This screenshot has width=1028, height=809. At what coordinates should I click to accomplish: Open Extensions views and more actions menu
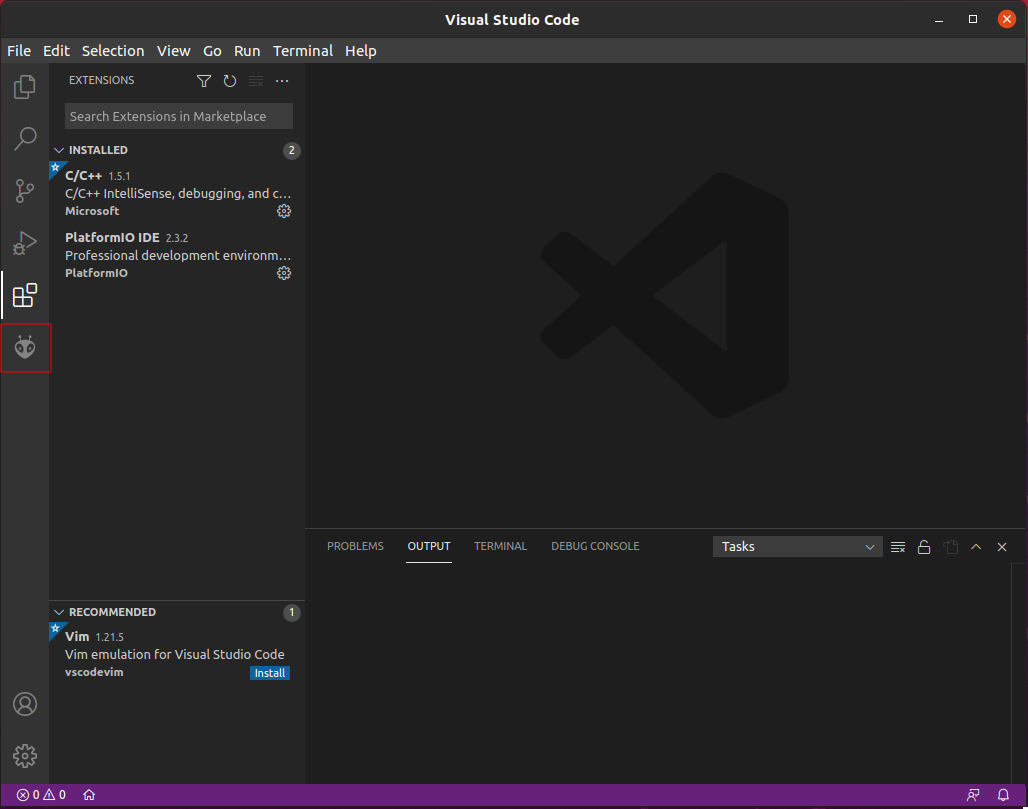click(282, 81)
